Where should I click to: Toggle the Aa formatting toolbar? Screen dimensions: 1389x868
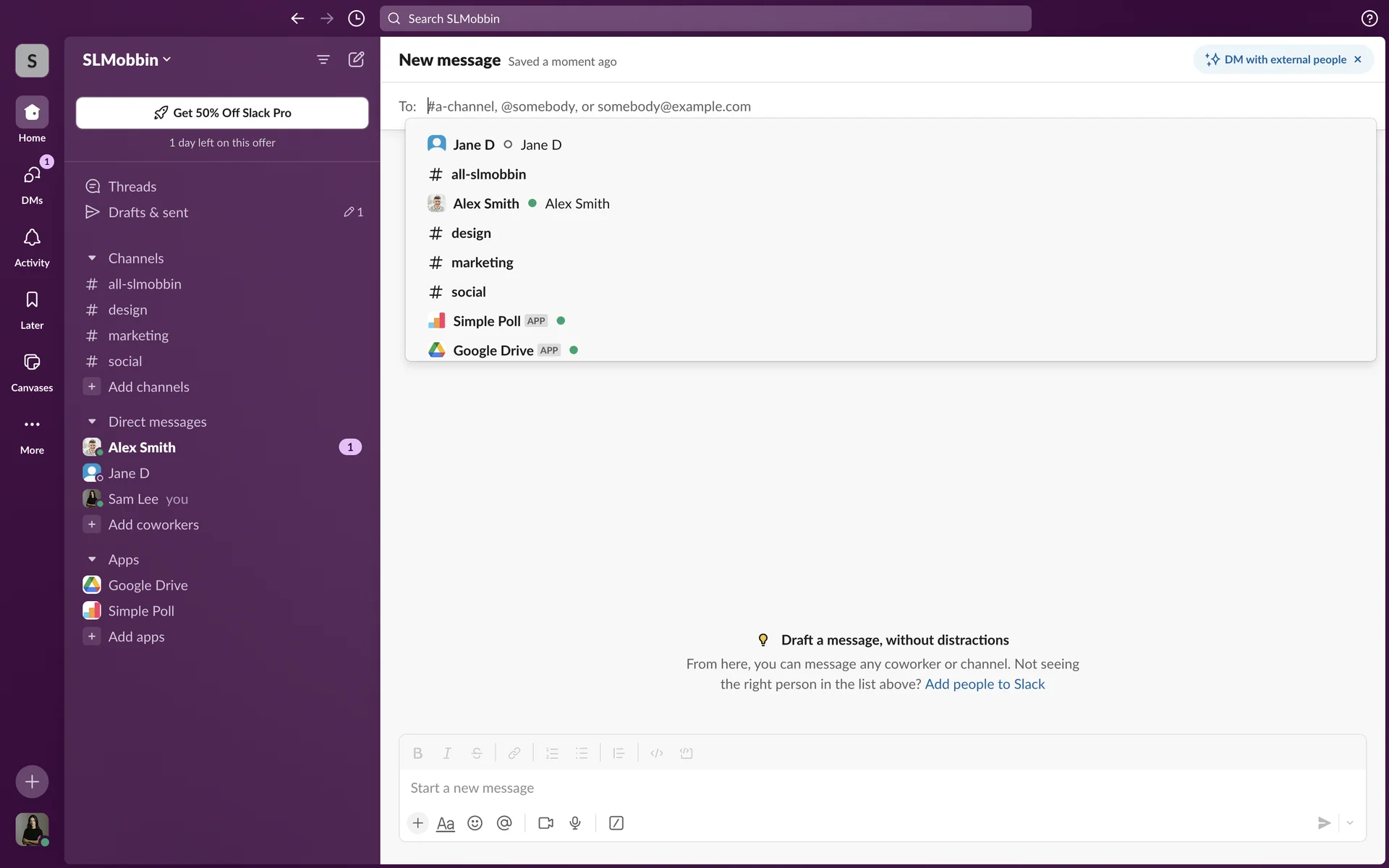[446, 823]
